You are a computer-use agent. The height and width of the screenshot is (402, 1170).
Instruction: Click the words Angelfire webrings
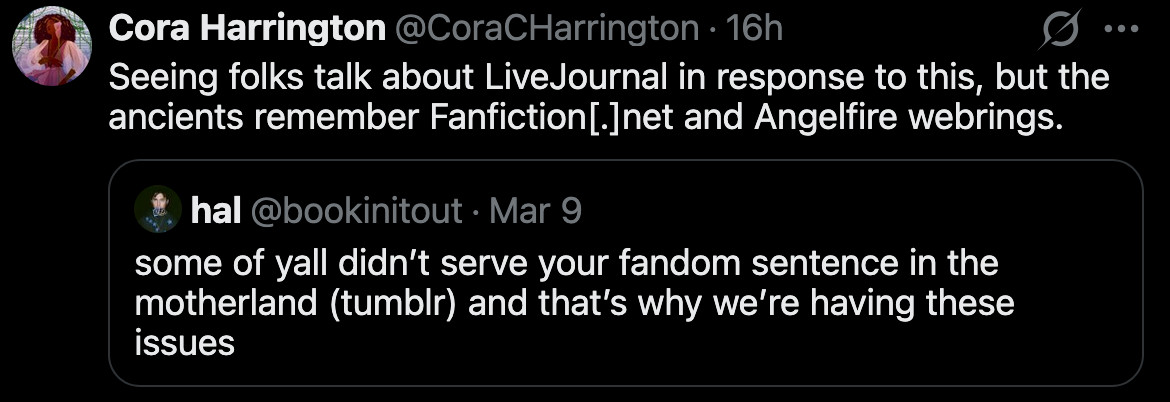click(896, 118)
